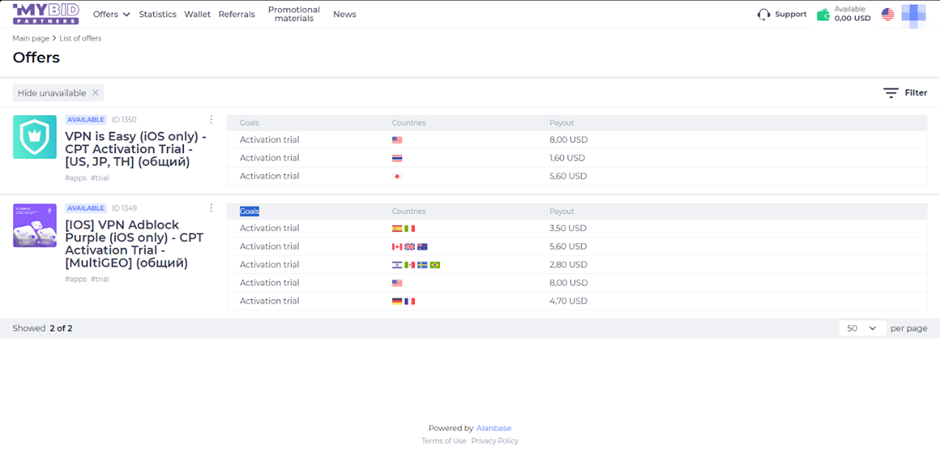Click the Main page breadcrumb
This screenshot has height=449, width=940.
31,38
